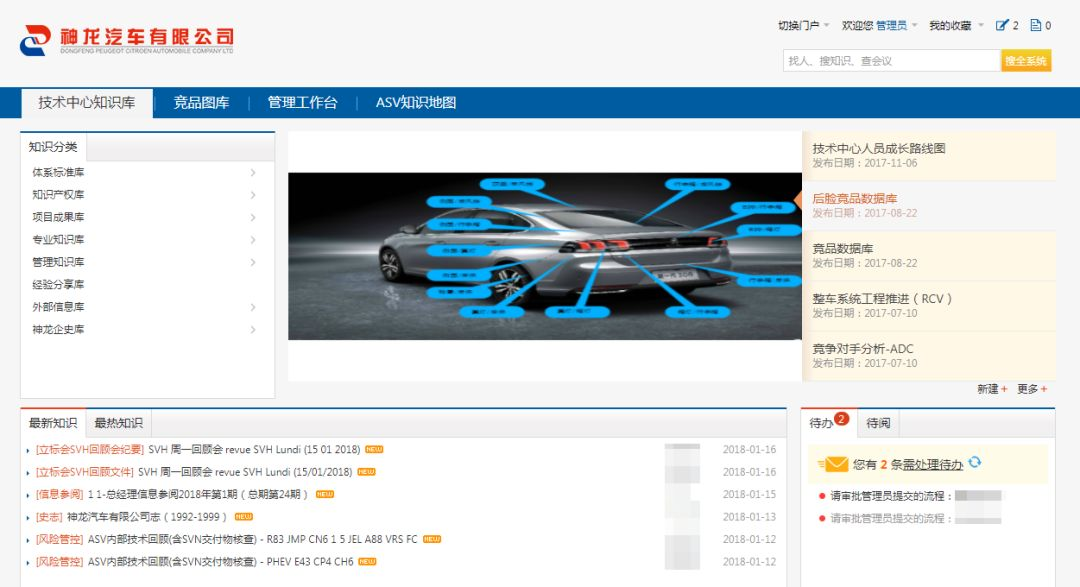Click the 新建 + link
Screen dimensions: 1080x587
[x=992, y=389]
